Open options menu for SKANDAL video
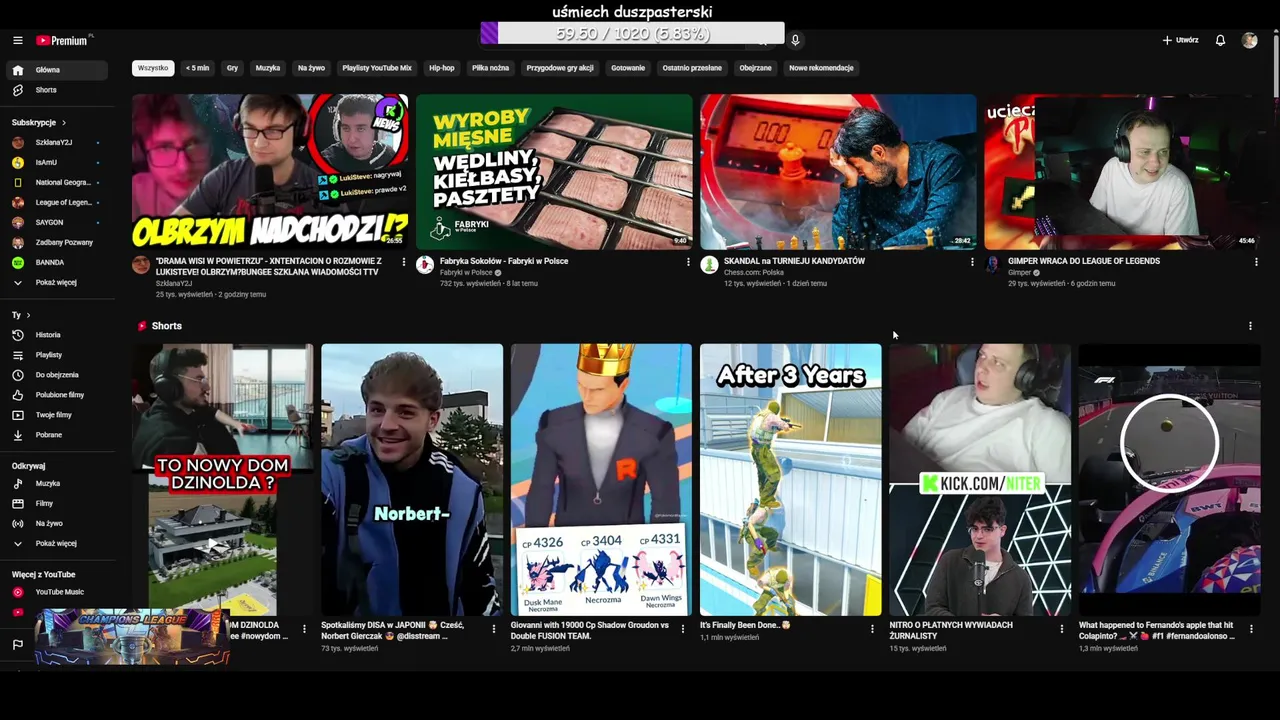Screen dimensions: 1280x720 tap(972, 262)
